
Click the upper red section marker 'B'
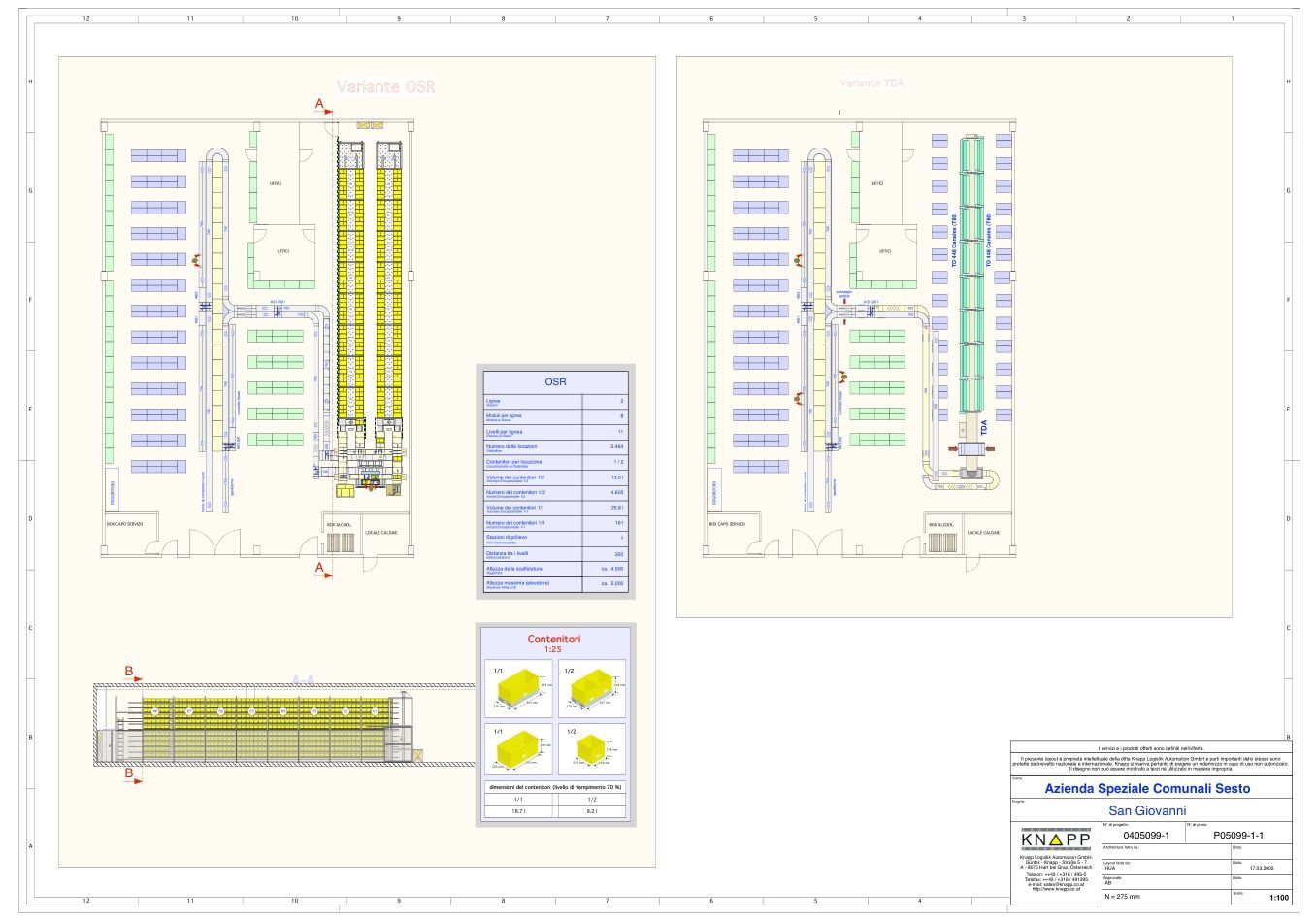pos(128,671)
